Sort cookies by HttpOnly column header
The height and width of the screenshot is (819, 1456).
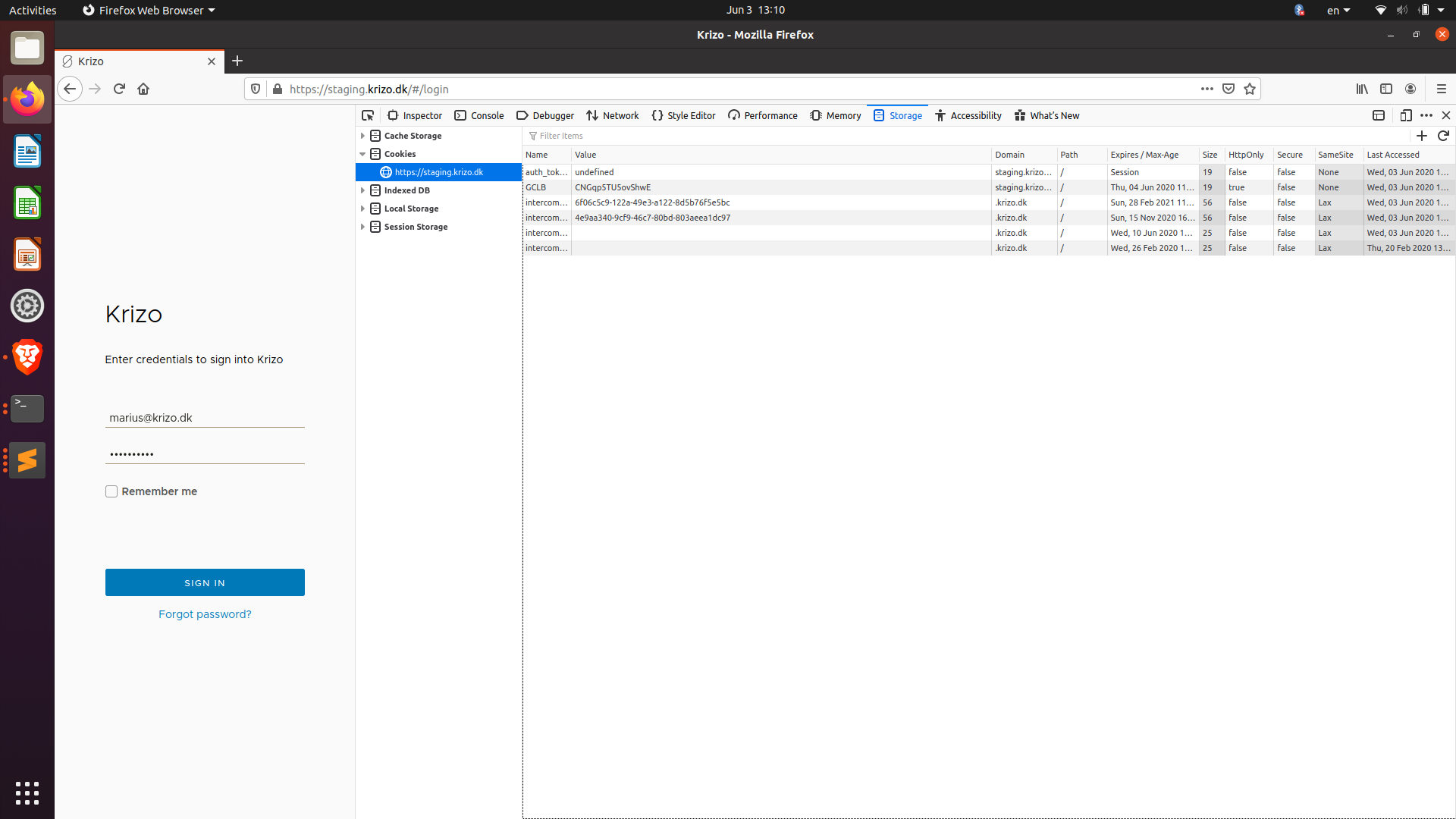tap(1249, 155)
